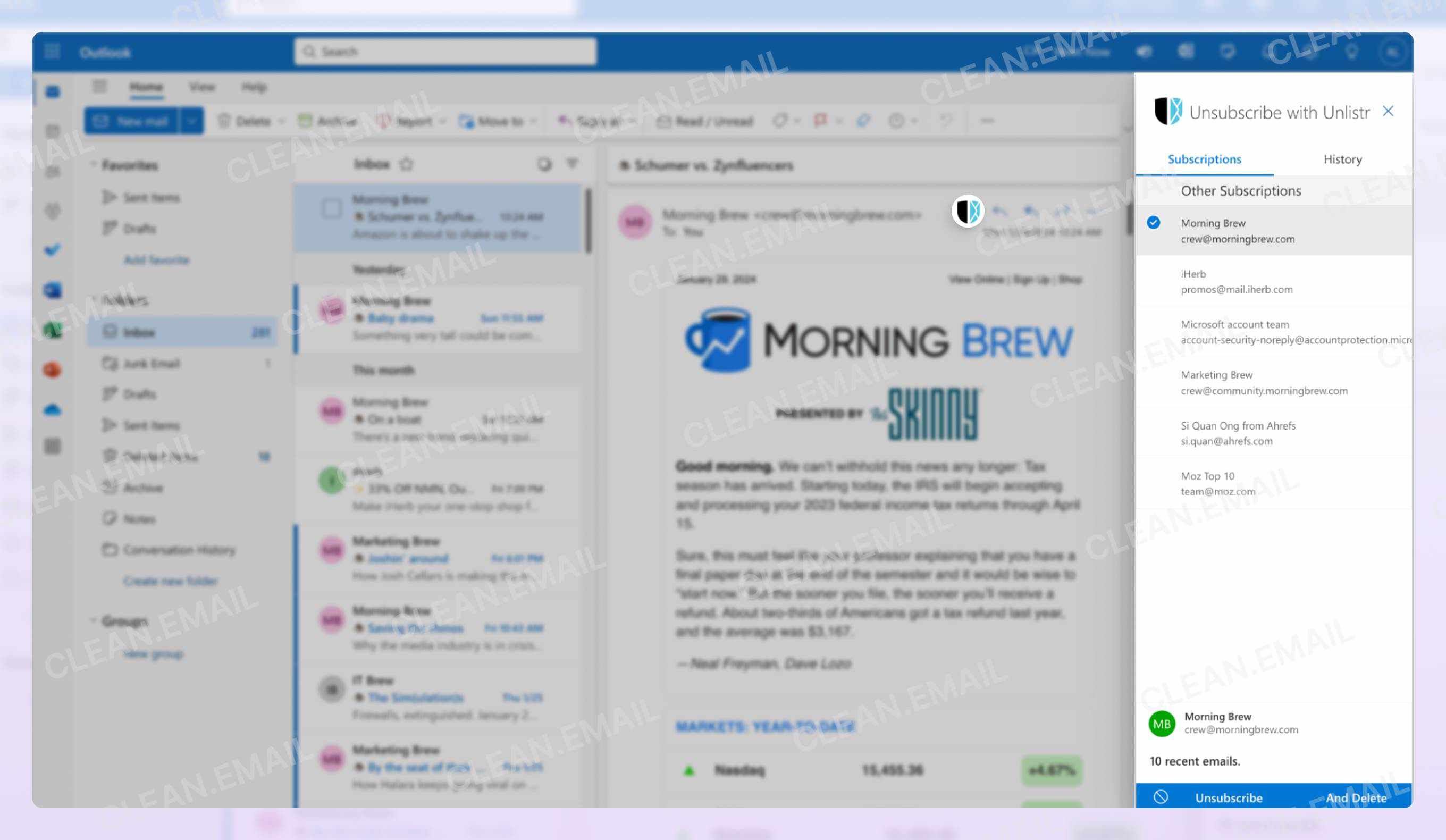This screenshot has width=1446, height=840.
Task: Collapse the Favorites section
Action: point(94,165)
